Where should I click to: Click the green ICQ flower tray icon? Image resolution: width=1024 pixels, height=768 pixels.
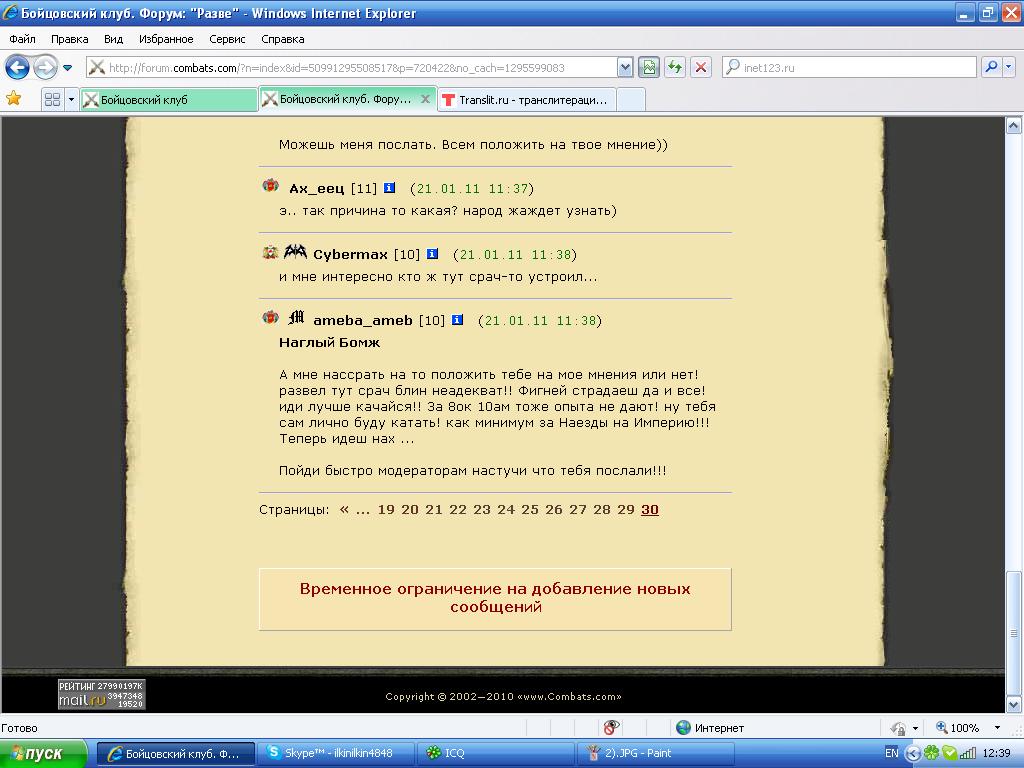[931, 753]
